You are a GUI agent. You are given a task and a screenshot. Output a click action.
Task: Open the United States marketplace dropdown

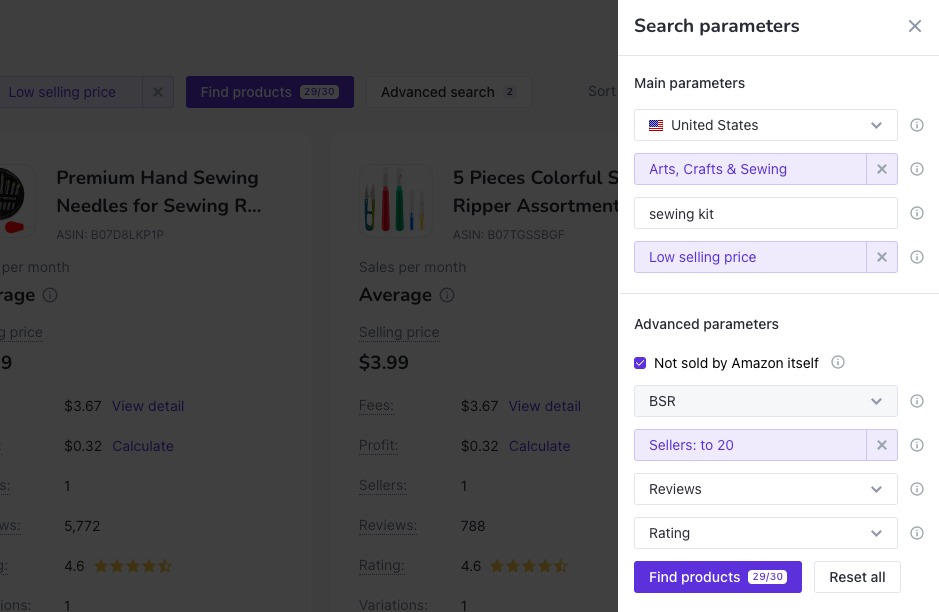[x=765, y=125]
